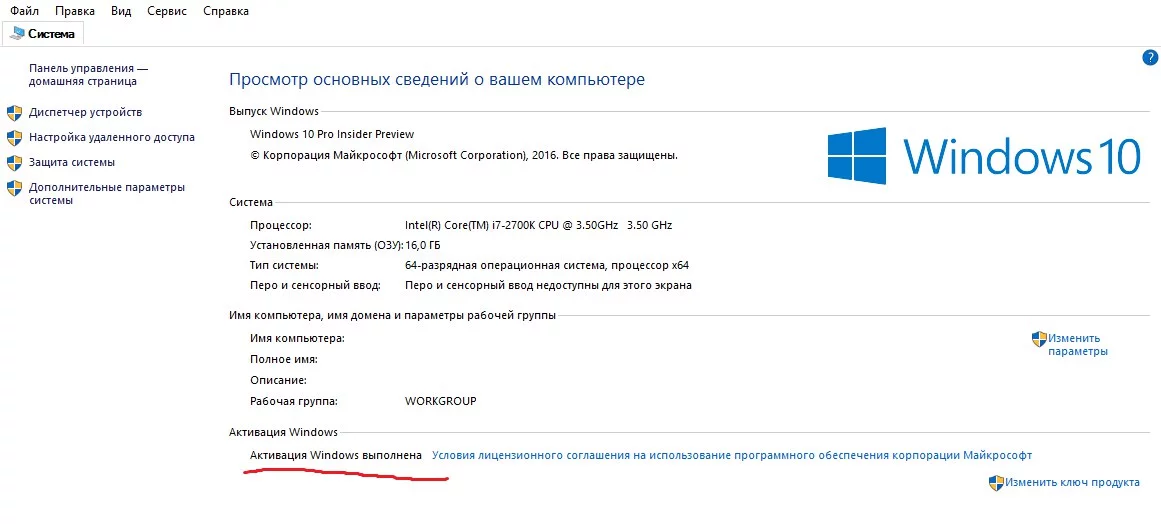
Task: Click shield icon beside Изменить ключ продукта
Action: pos(996,483)
